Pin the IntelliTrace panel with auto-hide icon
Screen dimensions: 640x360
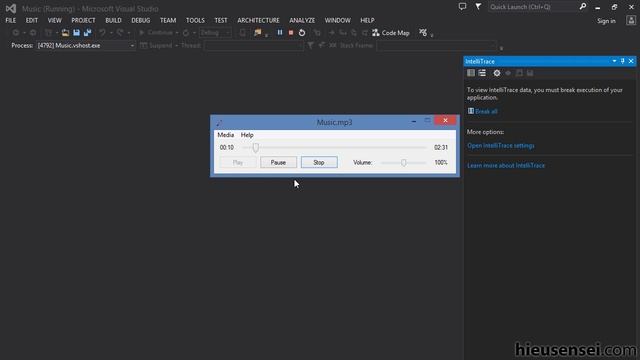(x=622, y=61)
